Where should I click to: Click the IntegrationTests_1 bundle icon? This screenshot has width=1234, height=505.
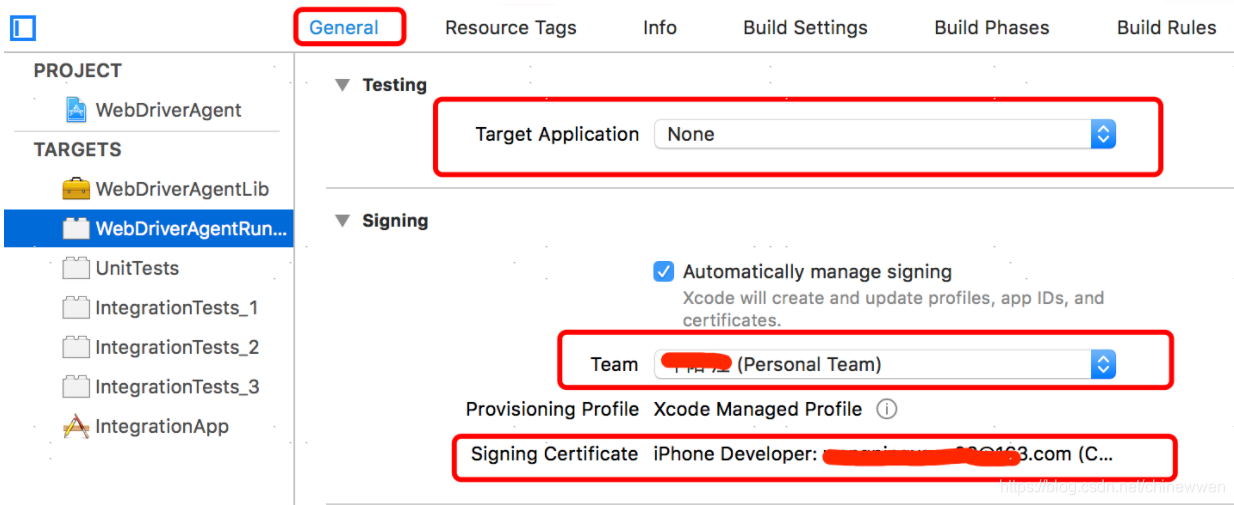(76, 307)
